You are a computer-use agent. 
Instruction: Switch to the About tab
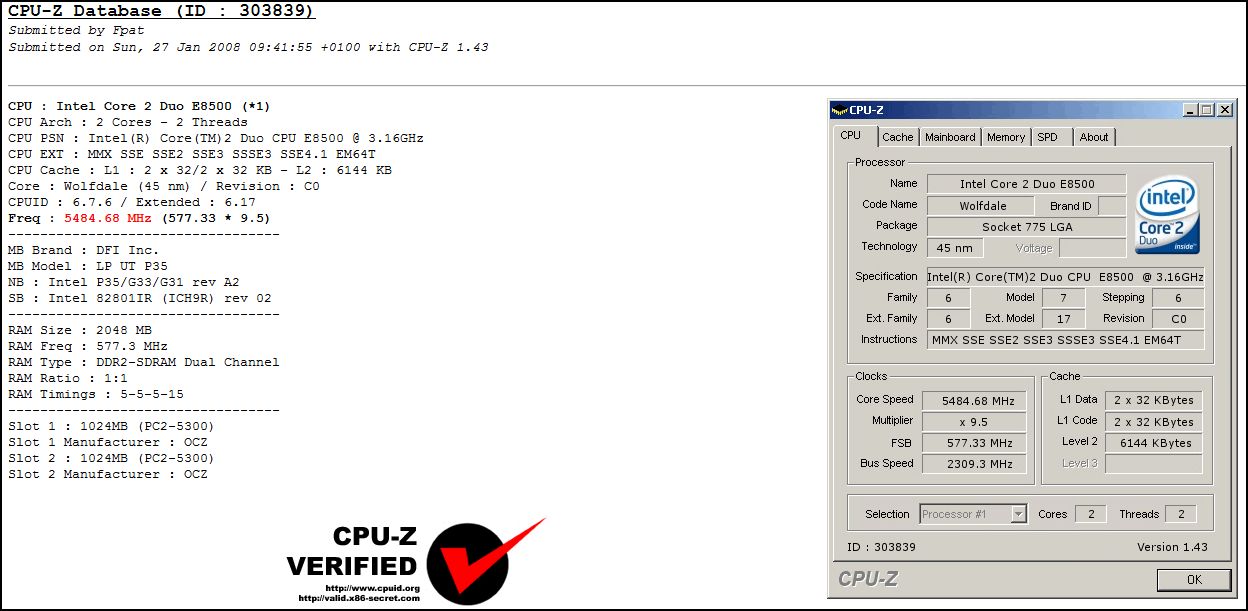1094,137
